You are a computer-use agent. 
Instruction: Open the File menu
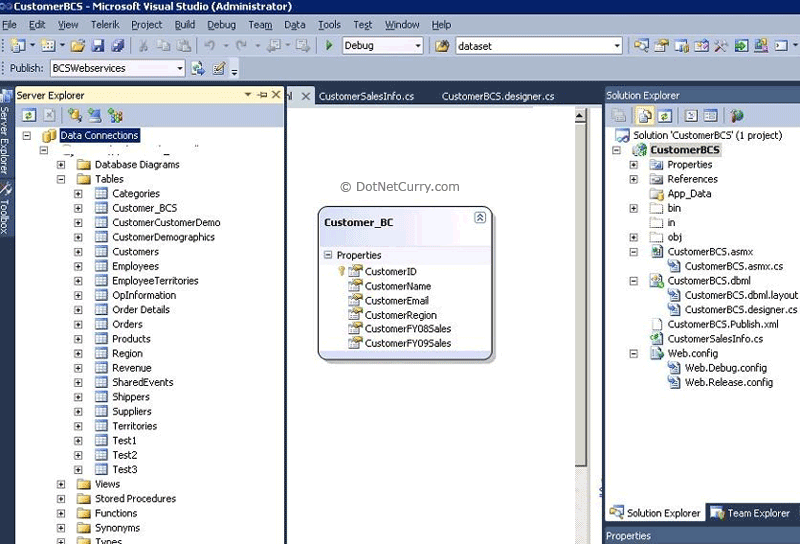[x=9, y=24]
